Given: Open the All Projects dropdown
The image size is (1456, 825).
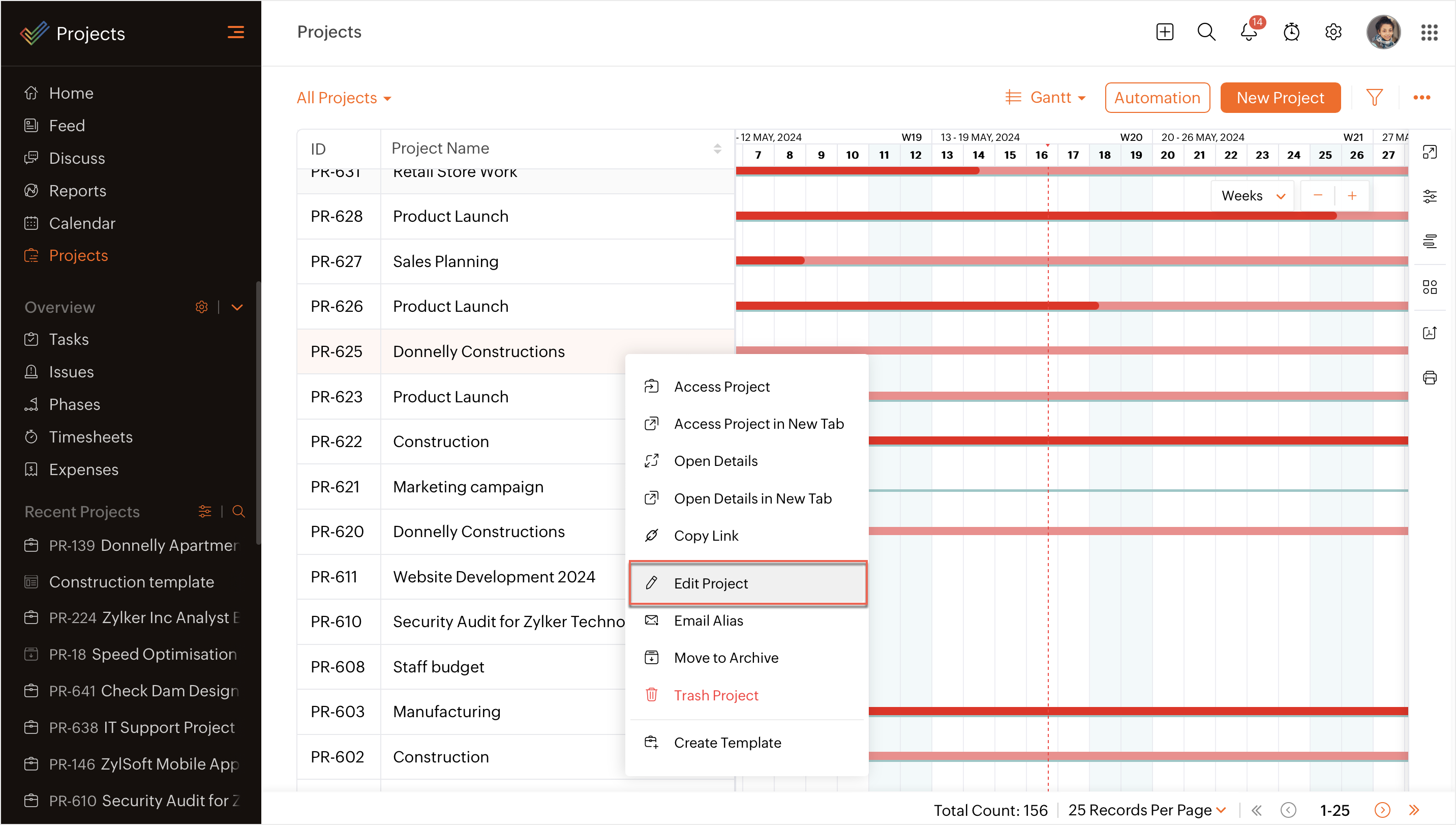Looking at the screenshot, I should 343,98.
